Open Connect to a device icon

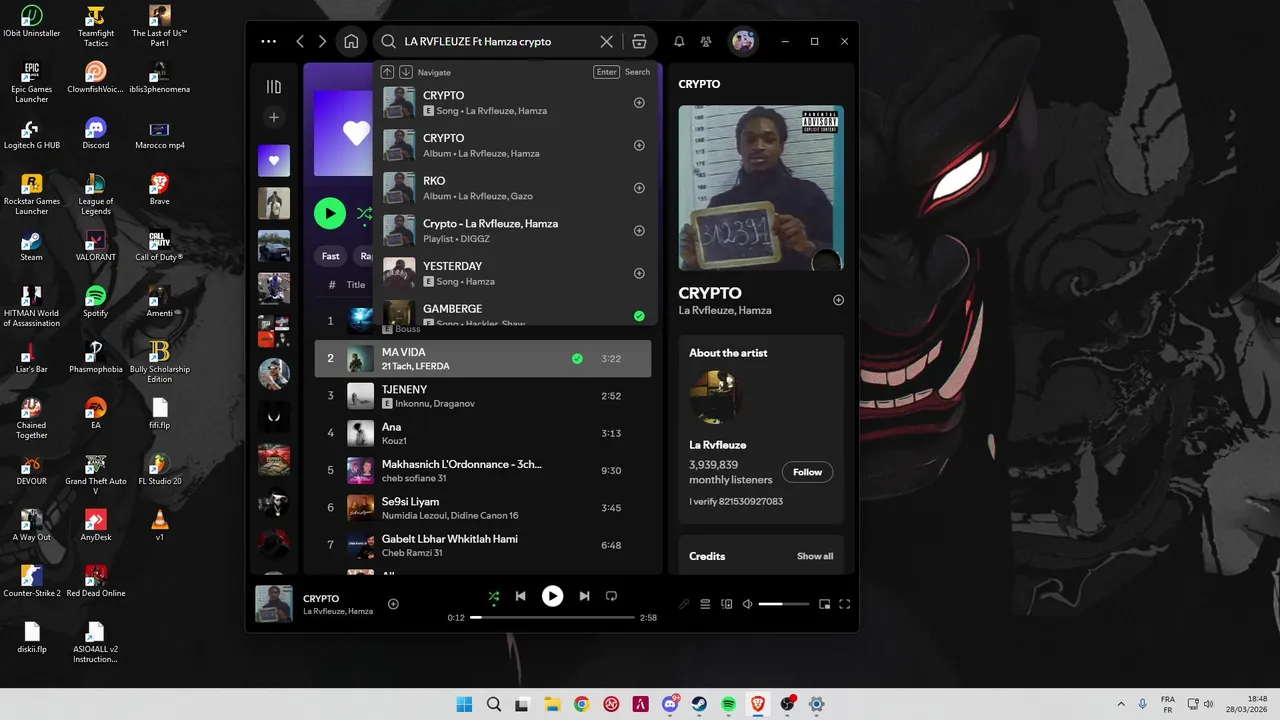click(x=727, y=604)
